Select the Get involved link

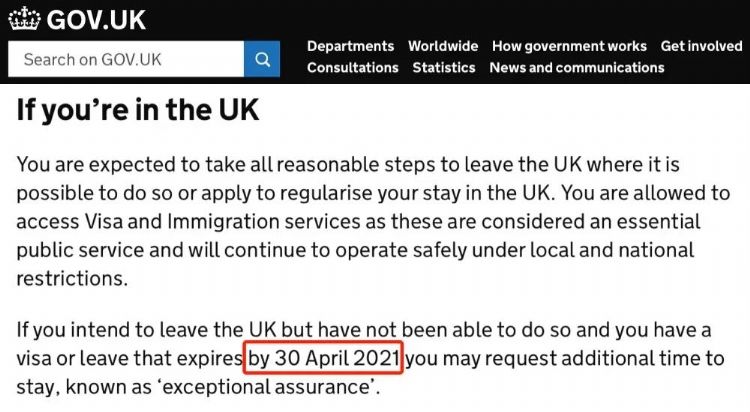(701, 46)
